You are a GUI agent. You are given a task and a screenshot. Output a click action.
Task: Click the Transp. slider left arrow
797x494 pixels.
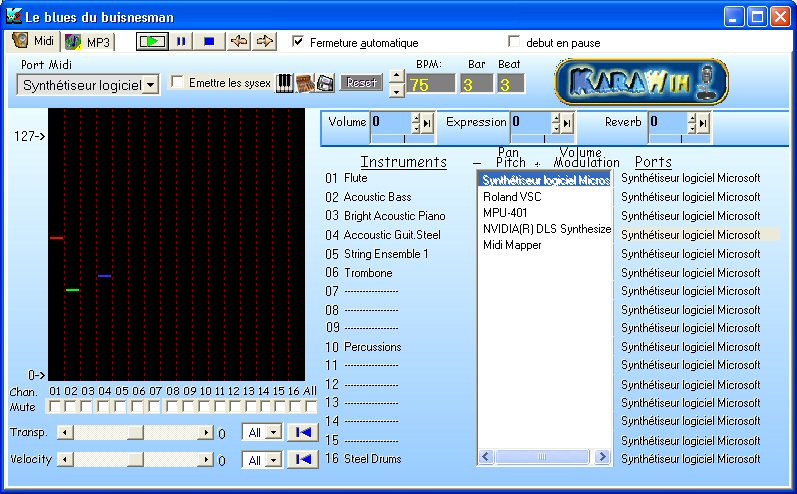click(65, 433)
